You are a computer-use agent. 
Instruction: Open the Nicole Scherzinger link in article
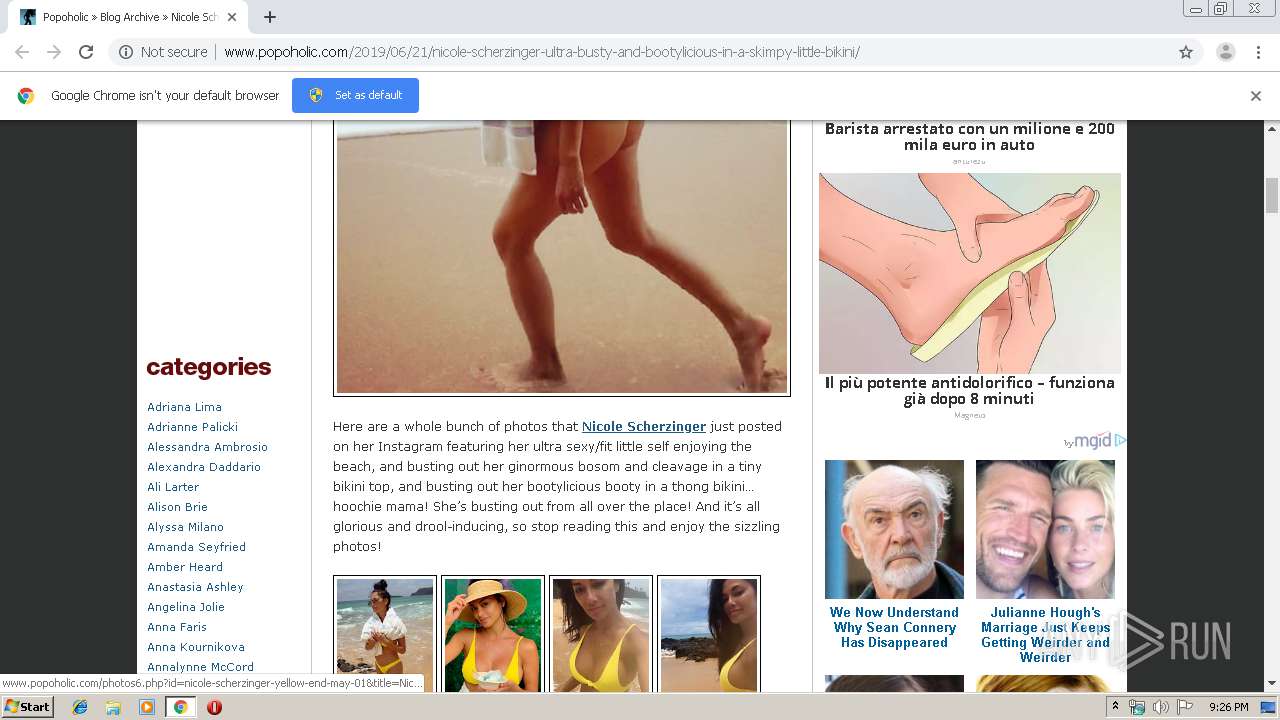(644, 426)
